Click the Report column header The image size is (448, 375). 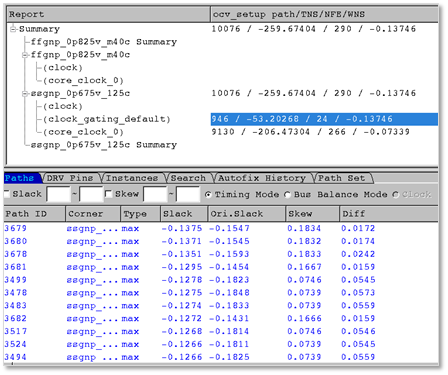click(108, 14)
